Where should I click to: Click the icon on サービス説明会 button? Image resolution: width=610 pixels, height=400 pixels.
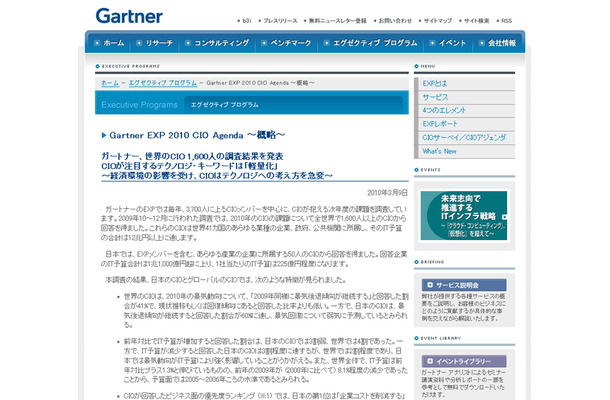coord(430,285)
